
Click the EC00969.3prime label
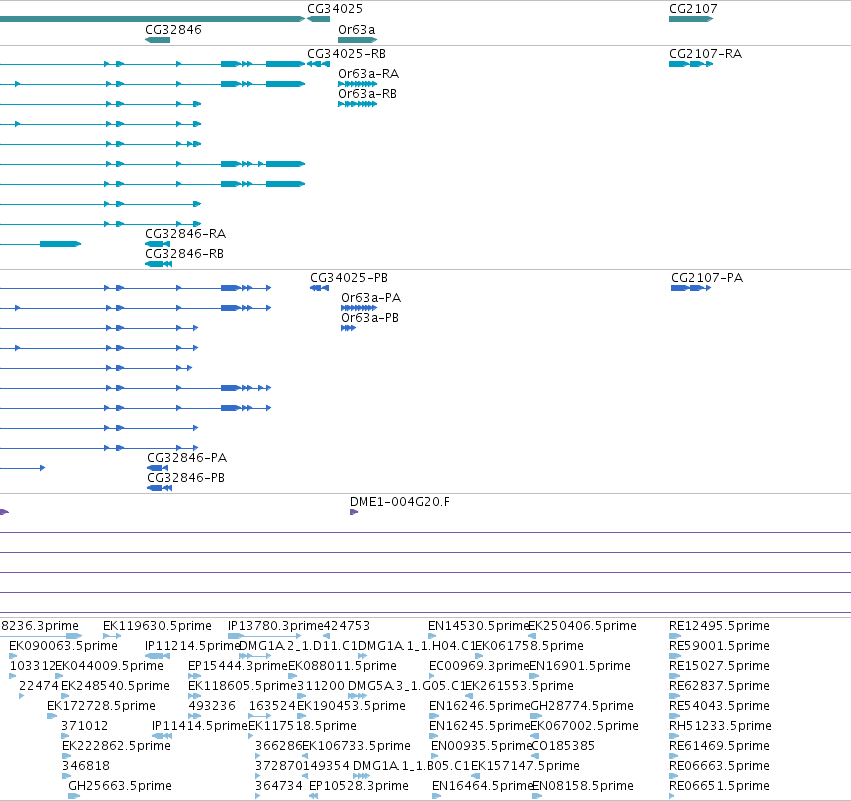[x=479, y=666]
